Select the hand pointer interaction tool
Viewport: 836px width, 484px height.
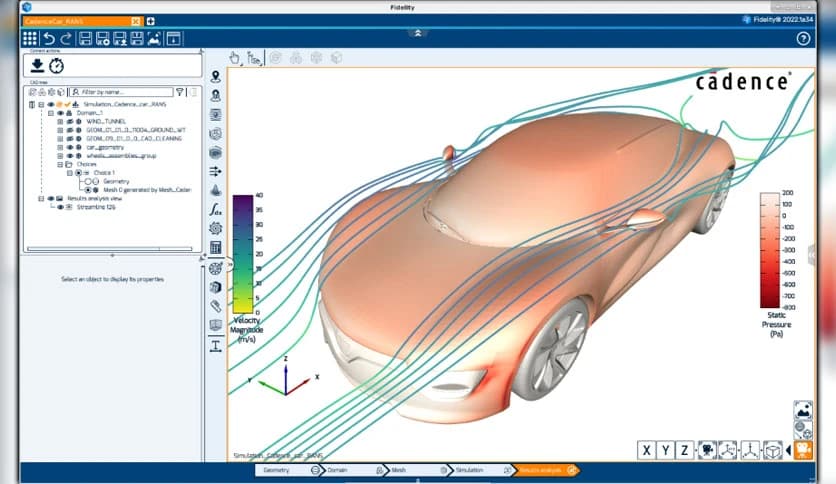point(235,58)
